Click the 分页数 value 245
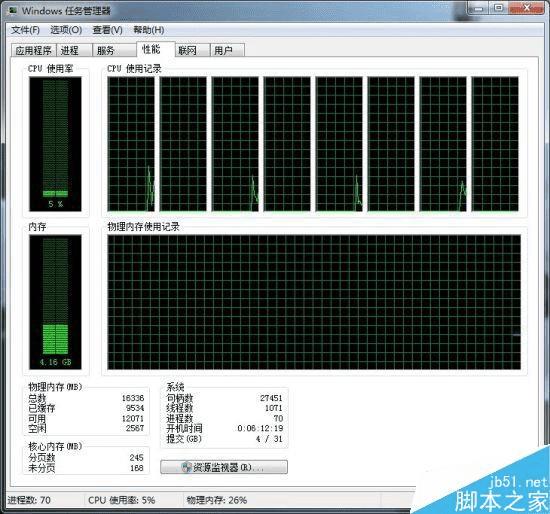Screen dimensions: 550x514 point(136,458)
